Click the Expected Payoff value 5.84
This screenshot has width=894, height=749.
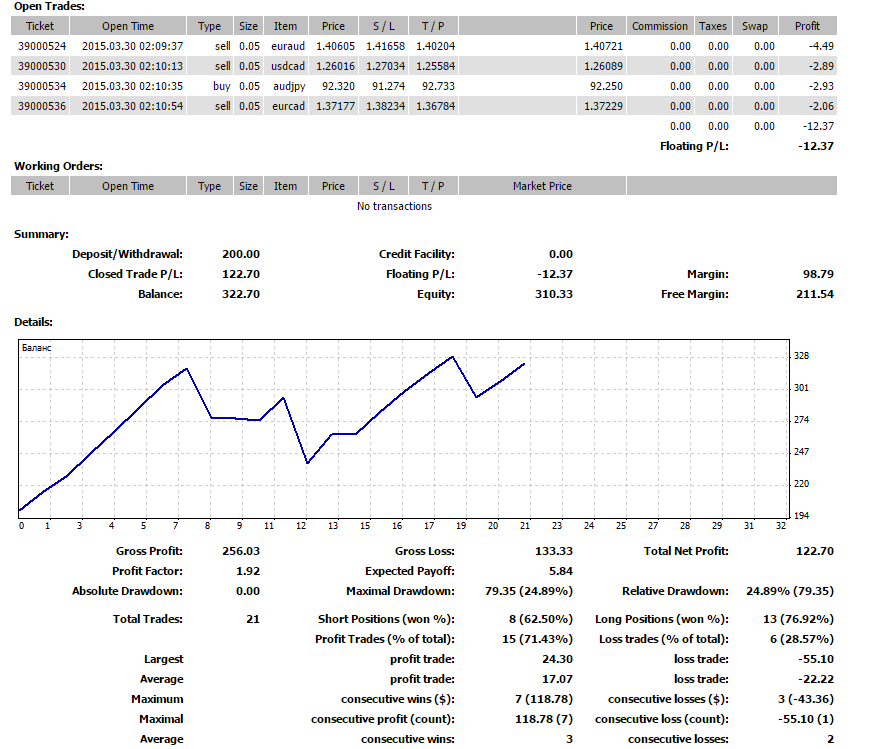[x=560, y=571]
